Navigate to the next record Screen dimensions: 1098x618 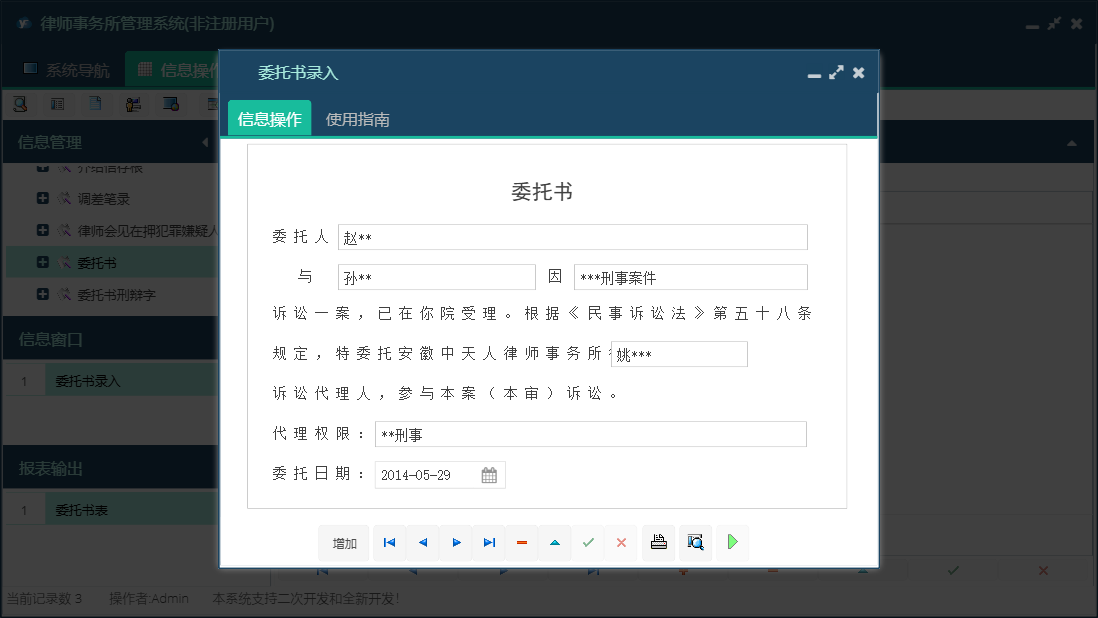coord(456,543)
